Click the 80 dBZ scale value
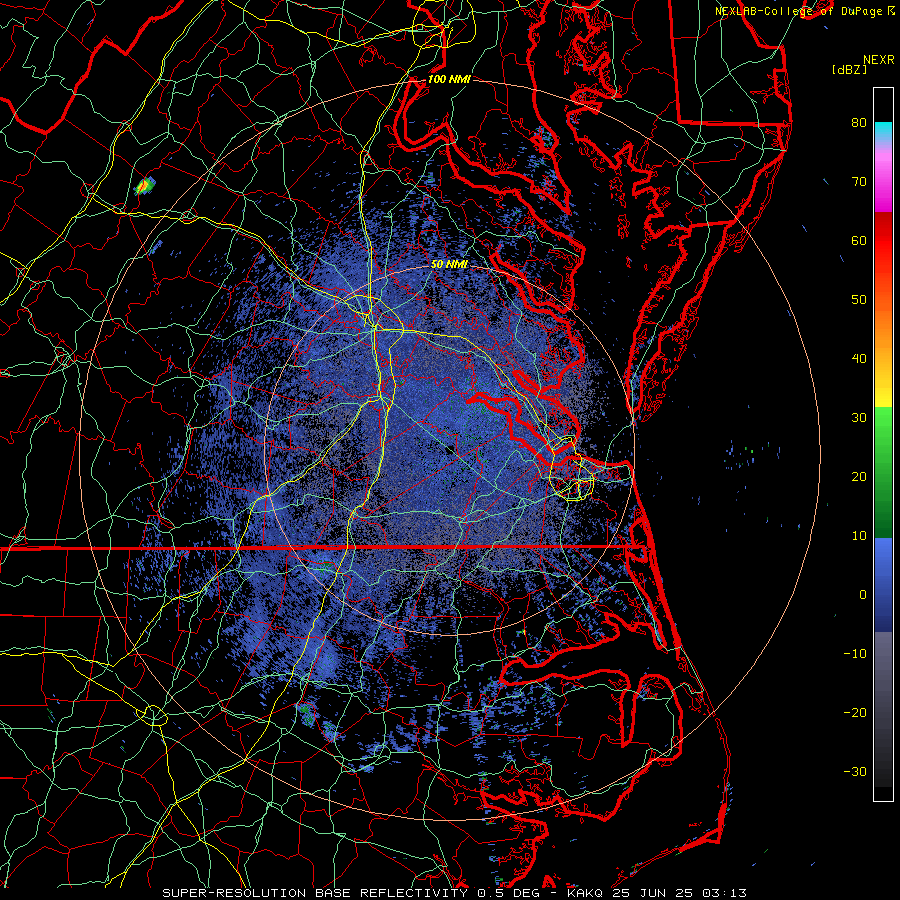The image size is (900, 900). coord(859,123)
